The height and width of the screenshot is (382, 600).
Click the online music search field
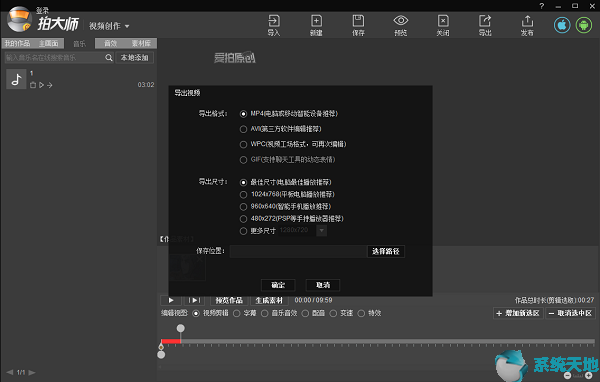click(x=55, y=57)
